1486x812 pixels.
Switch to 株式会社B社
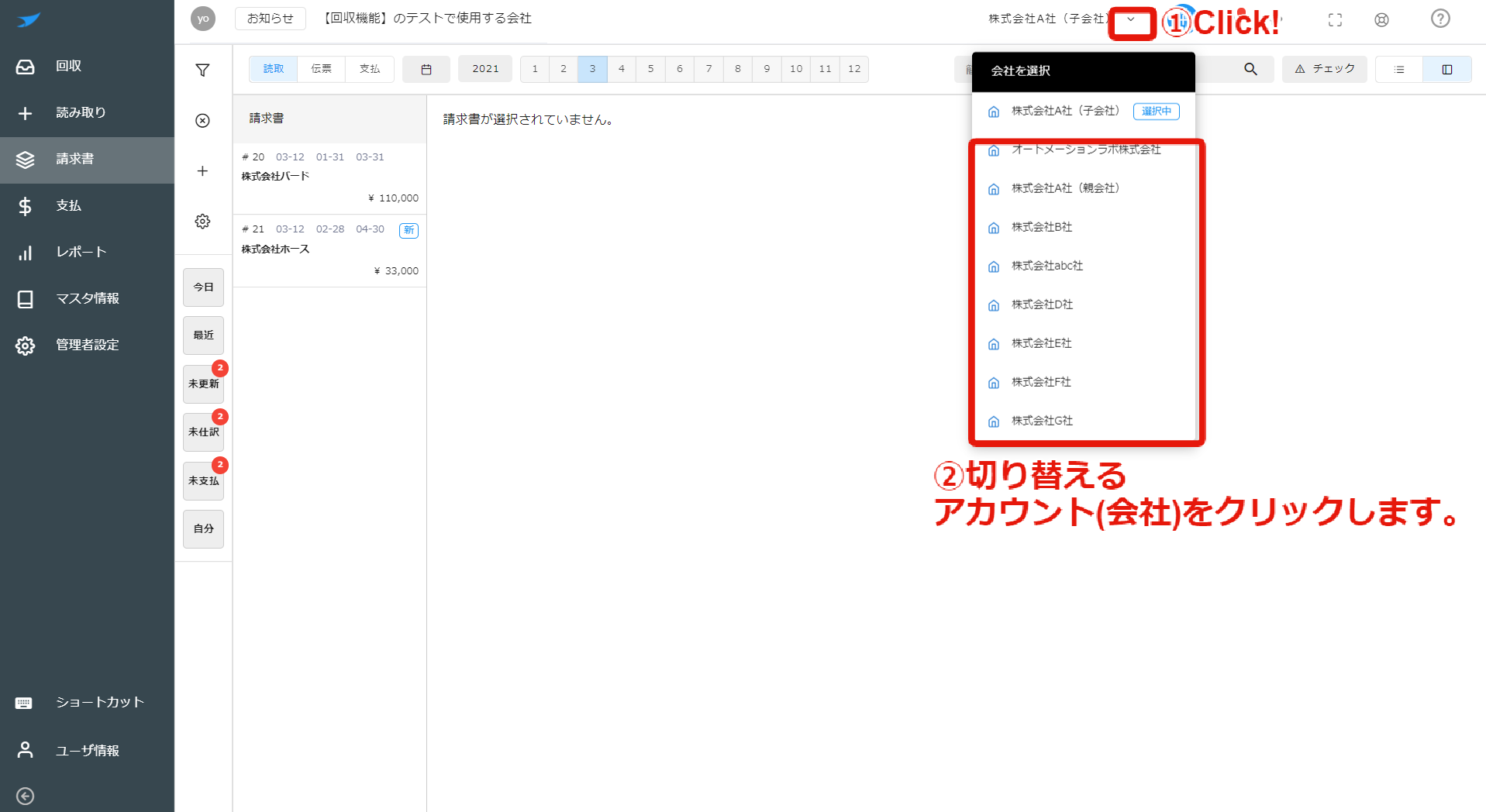click(1084, 228)
